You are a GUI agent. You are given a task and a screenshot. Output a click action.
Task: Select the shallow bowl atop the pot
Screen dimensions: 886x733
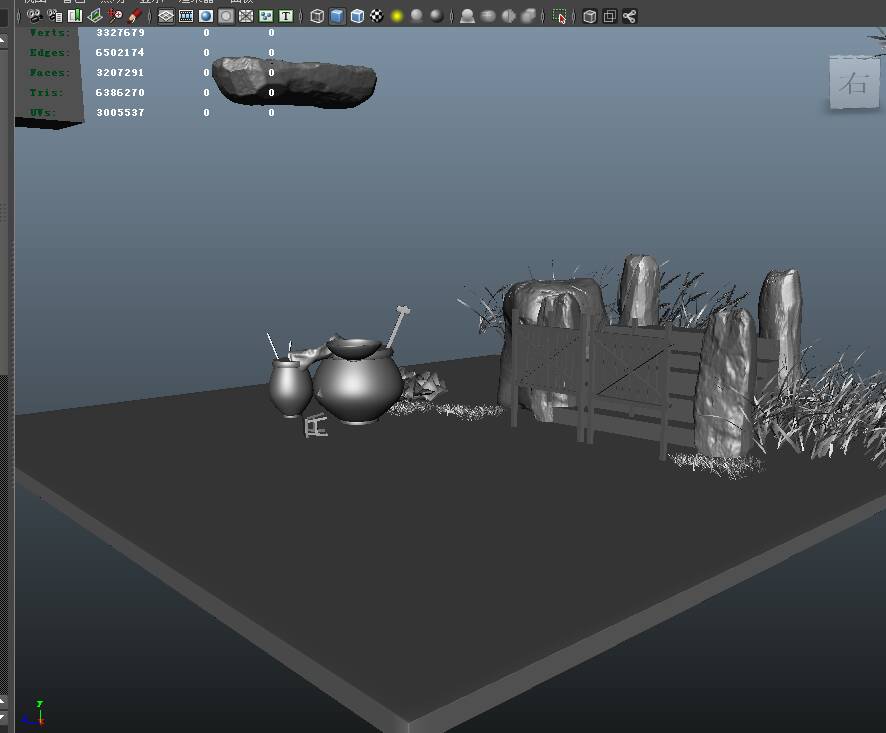[x=354, y=348]
